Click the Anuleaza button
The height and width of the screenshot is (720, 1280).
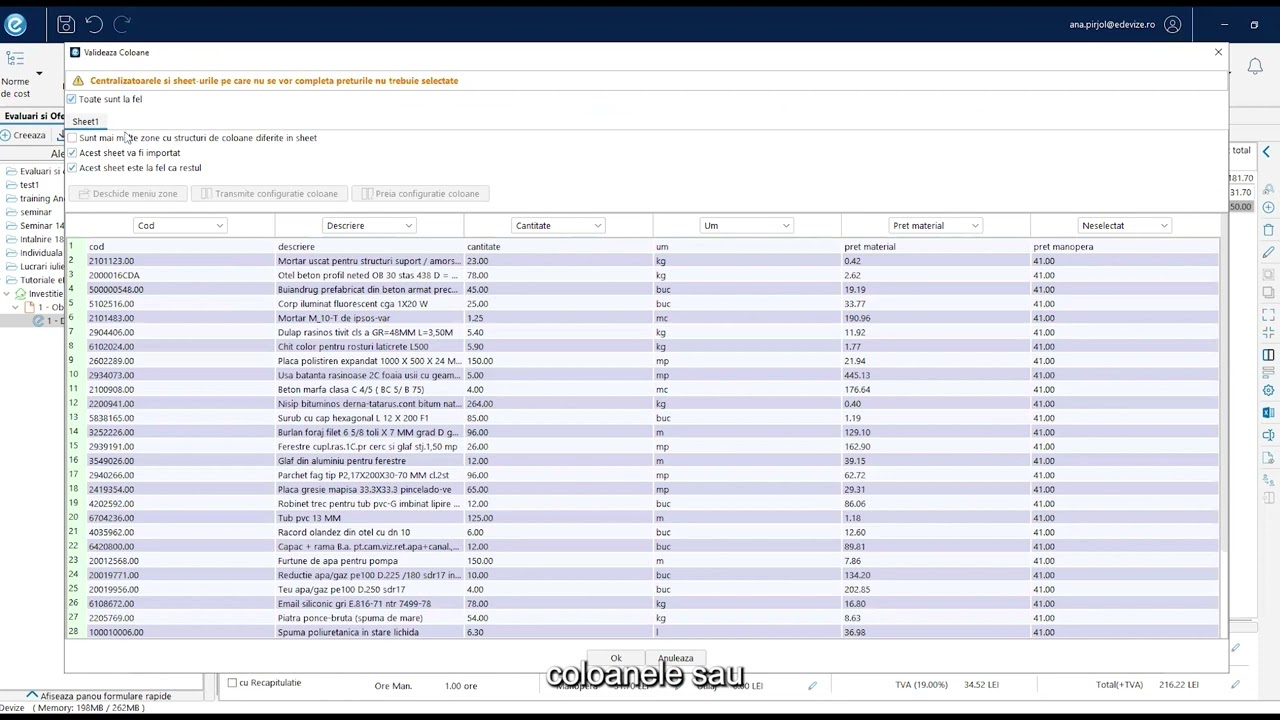tap(675, 658)
